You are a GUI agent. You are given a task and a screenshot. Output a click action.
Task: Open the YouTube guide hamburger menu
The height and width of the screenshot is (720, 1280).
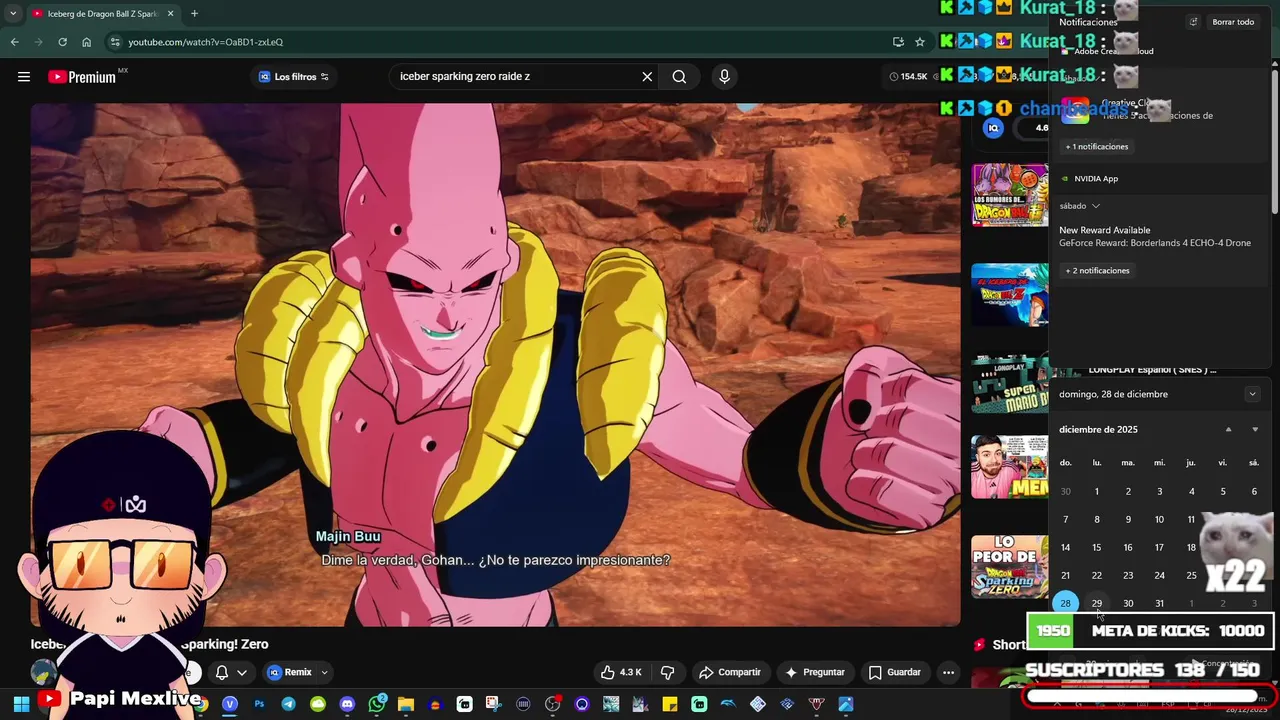[24, 77]
